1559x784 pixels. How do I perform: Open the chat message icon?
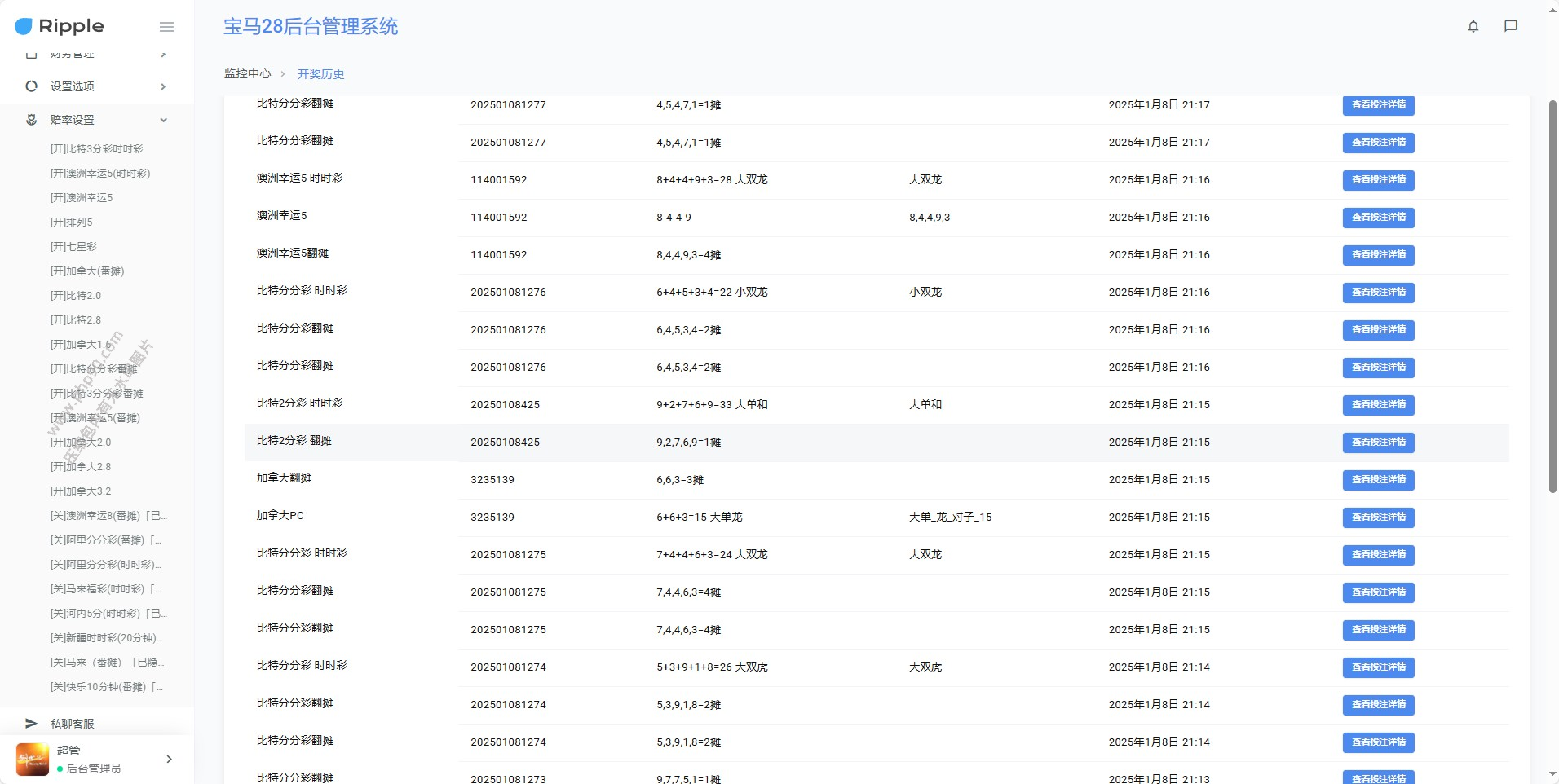pos(1510,26)
